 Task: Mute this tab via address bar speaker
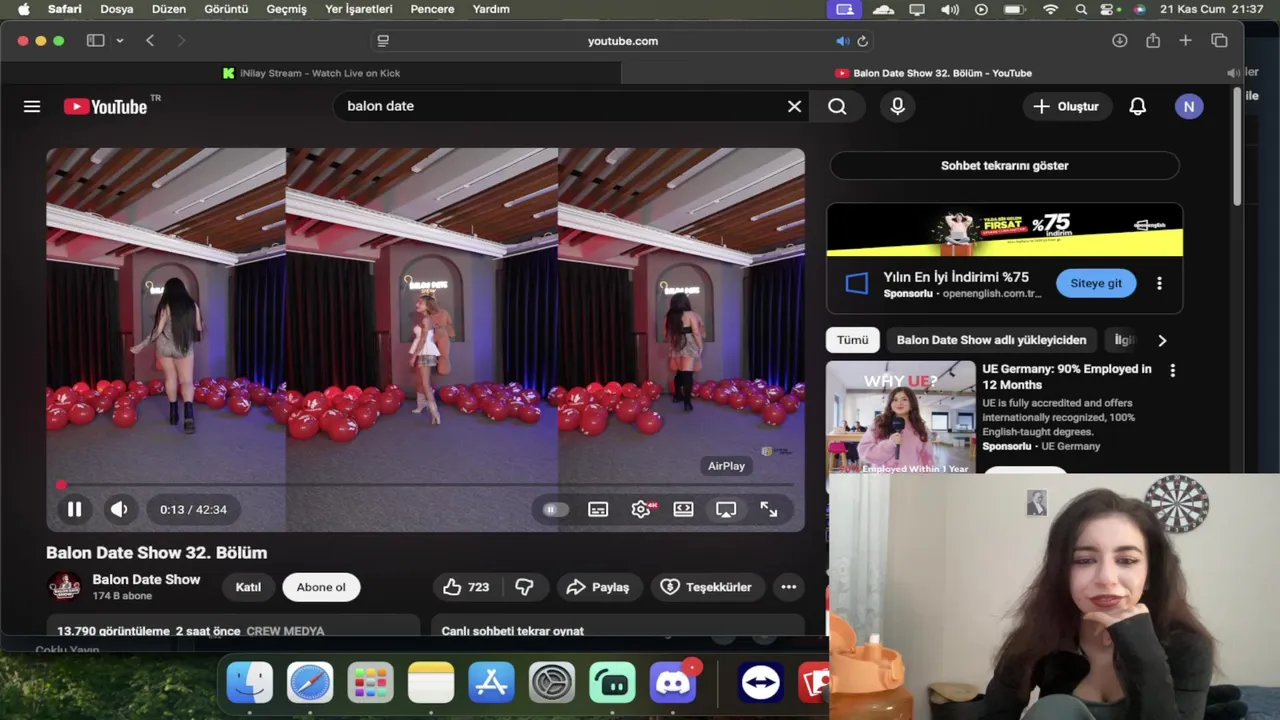click(x=842, y=41)
